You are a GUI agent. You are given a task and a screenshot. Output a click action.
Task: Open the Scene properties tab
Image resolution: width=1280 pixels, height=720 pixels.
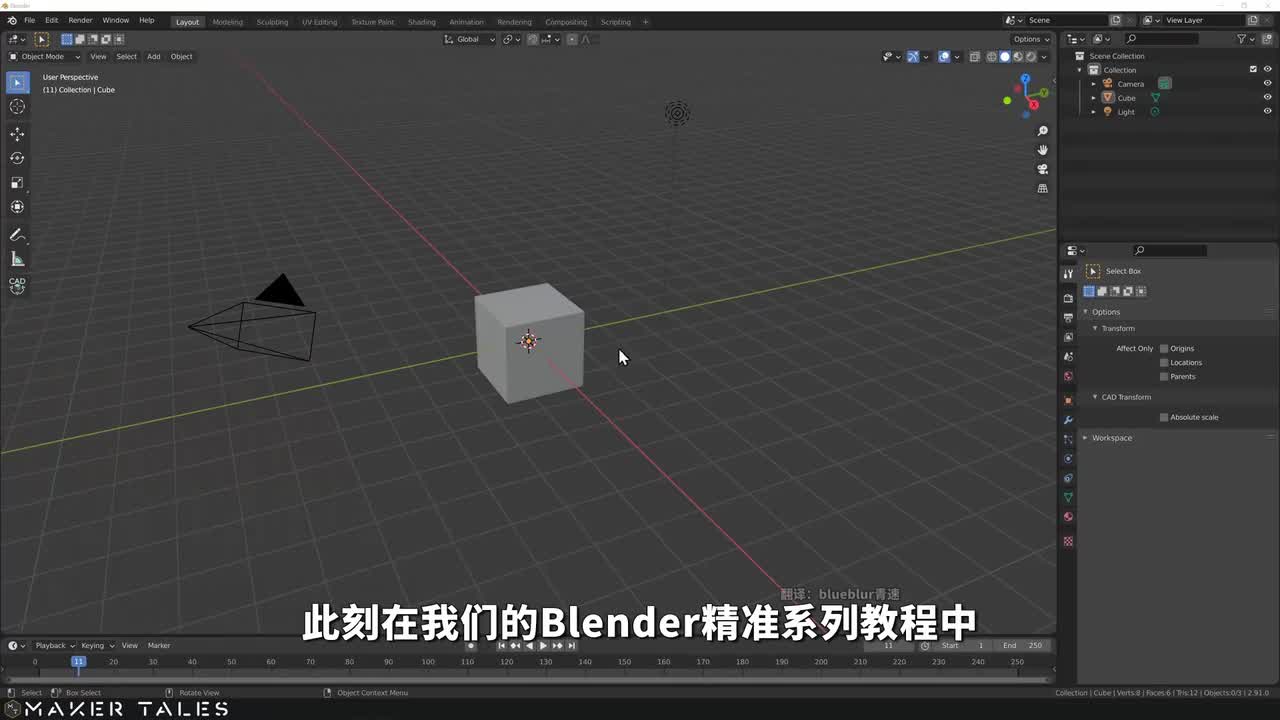pos(1068,357)
